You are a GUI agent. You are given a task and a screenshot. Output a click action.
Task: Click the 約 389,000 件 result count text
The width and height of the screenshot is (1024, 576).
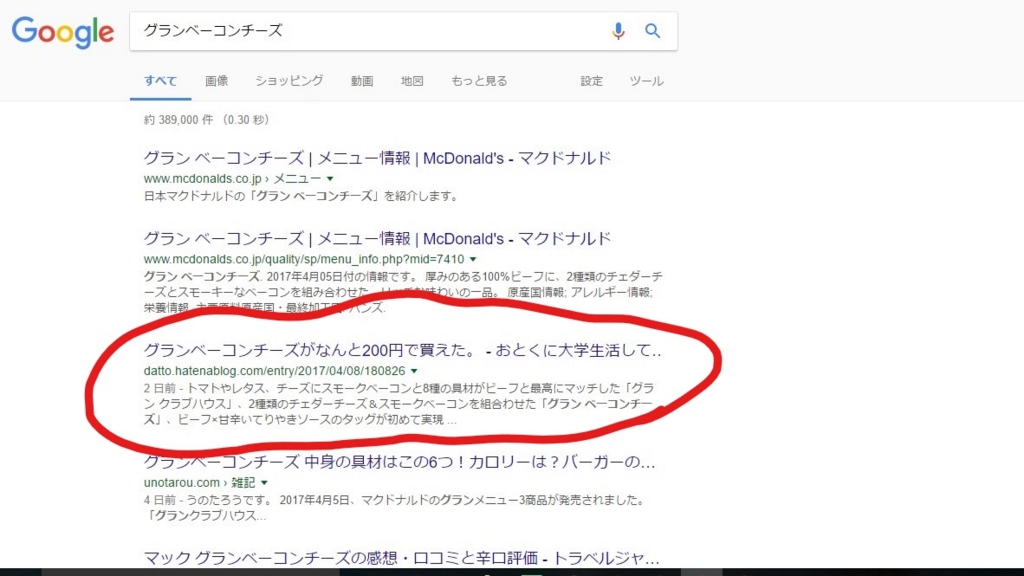178,120
